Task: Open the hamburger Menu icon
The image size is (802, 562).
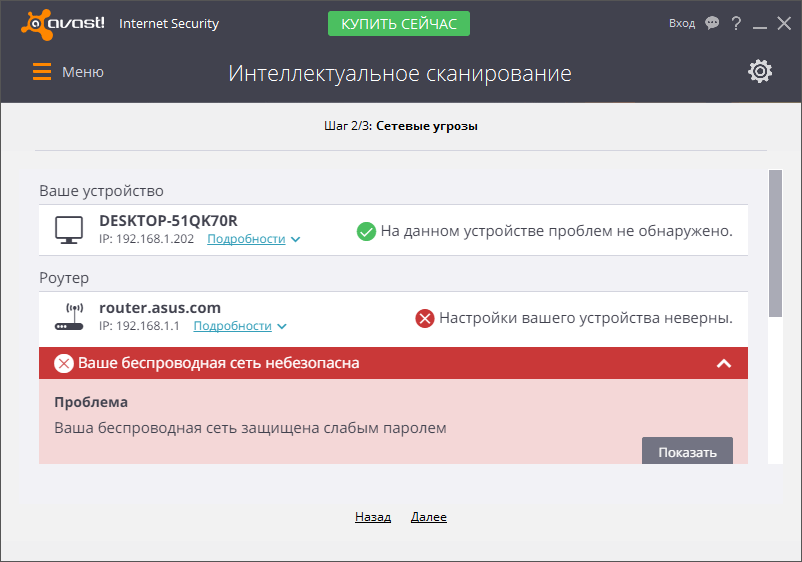Action: pos(42,72)
